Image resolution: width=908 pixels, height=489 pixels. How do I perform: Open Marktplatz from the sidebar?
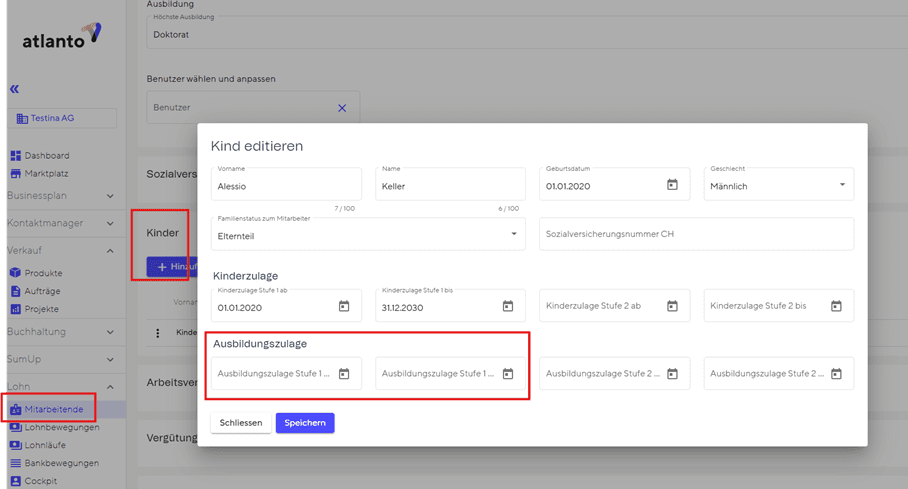(46, 174)
